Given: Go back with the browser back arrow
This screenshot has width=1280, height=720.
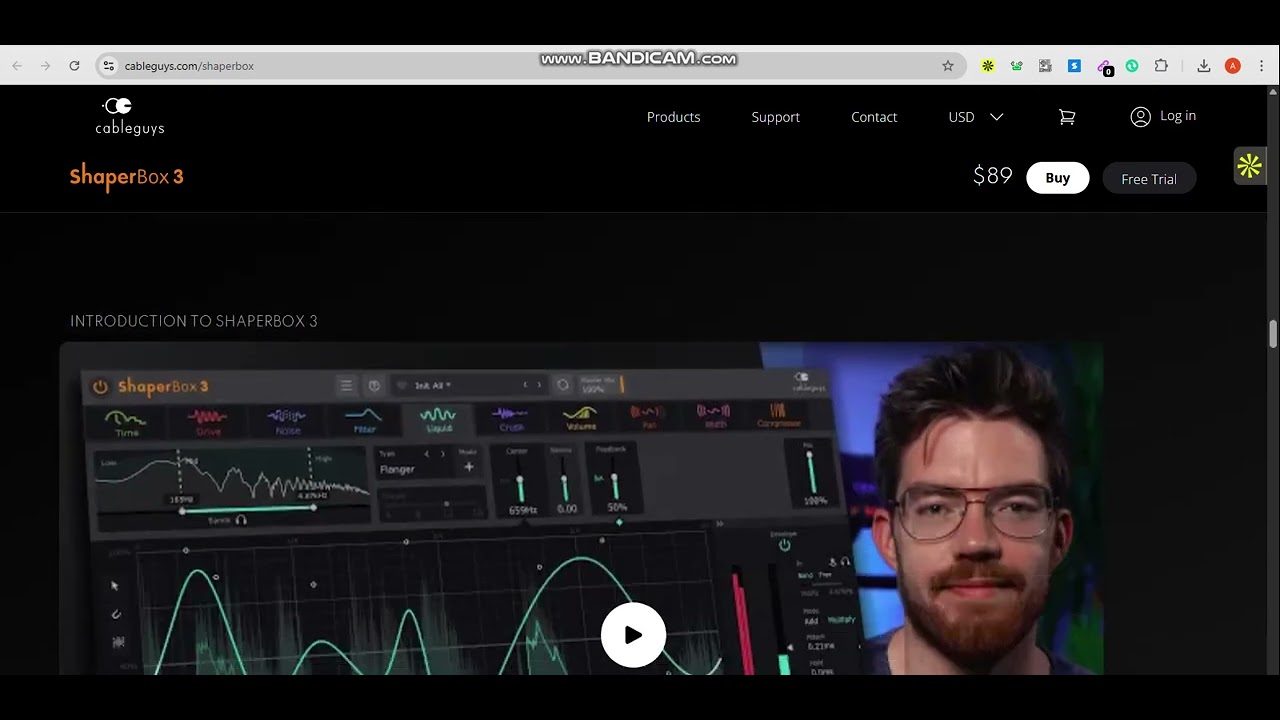Looking at the screenshot, I should coord(17,66).
